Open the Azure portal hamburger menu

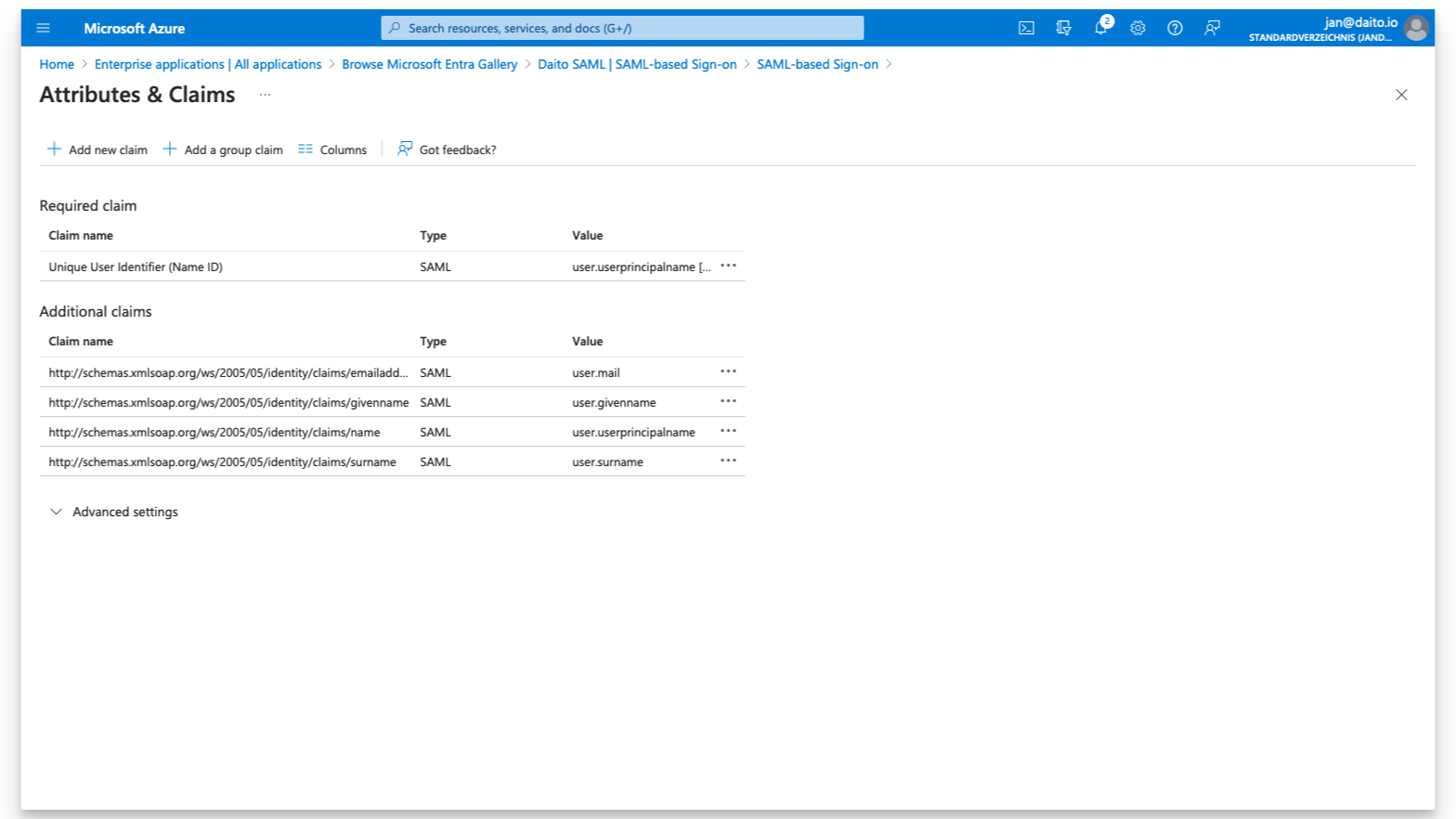pyautogui.click(x=43, y=28)
